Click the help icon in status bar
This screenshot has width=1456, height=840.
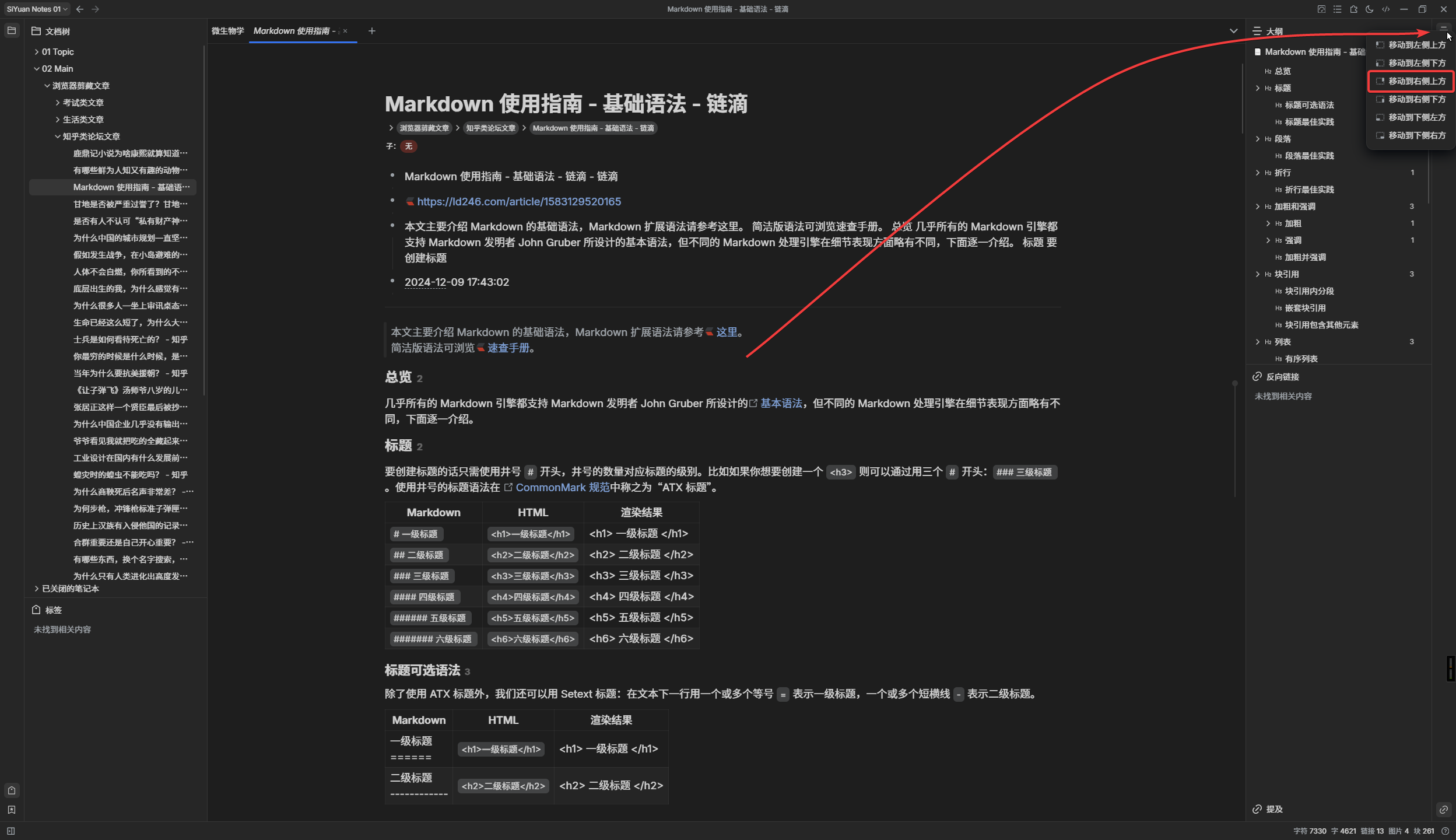point(1445,831)
